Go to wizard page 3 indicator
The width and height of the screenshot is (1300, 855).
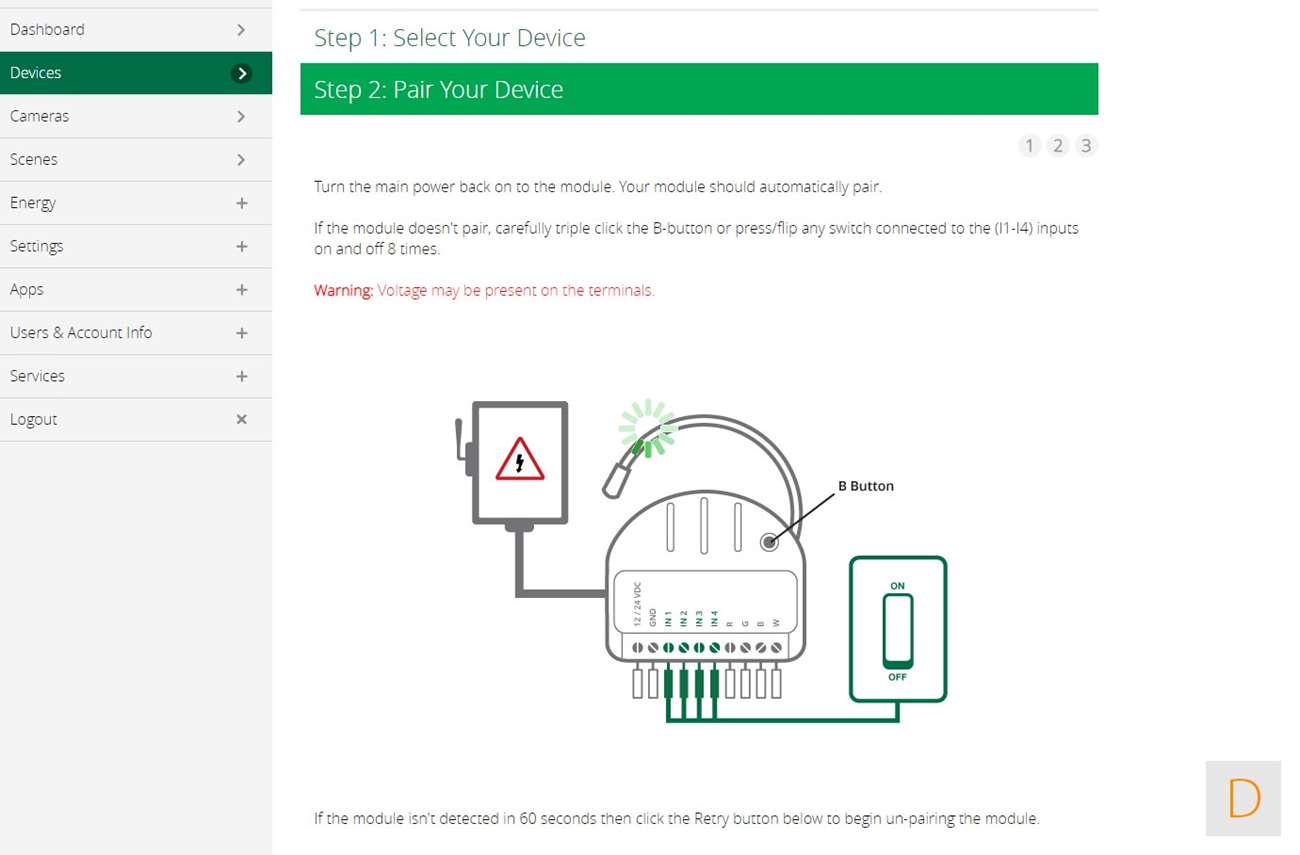tap(1086, 146)
